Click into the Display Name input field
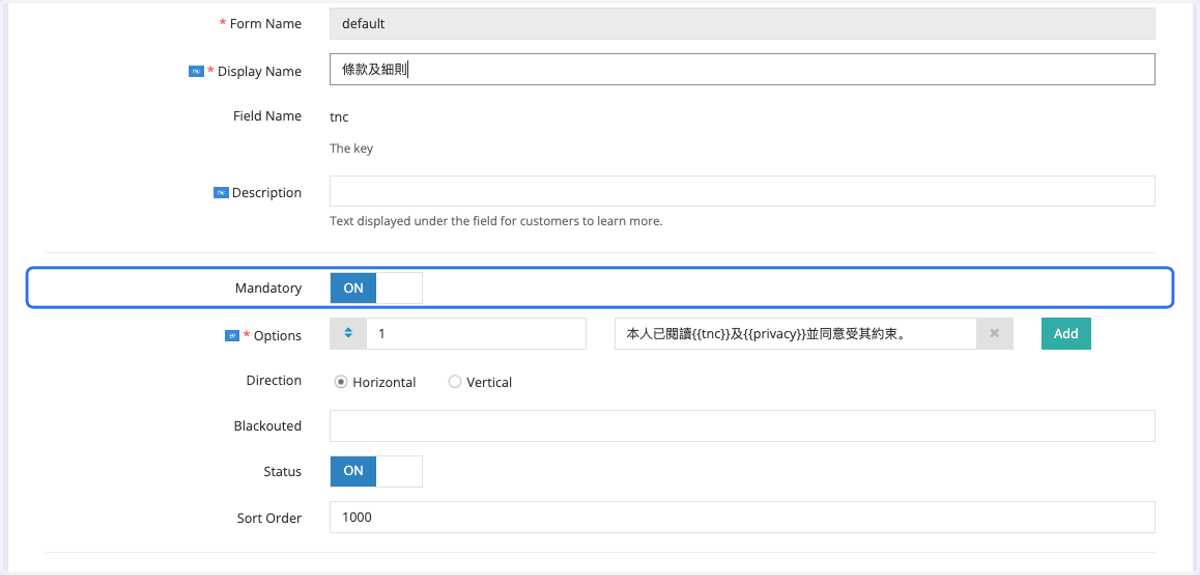This screenshot has height=575, width=1200. [742, 69]
